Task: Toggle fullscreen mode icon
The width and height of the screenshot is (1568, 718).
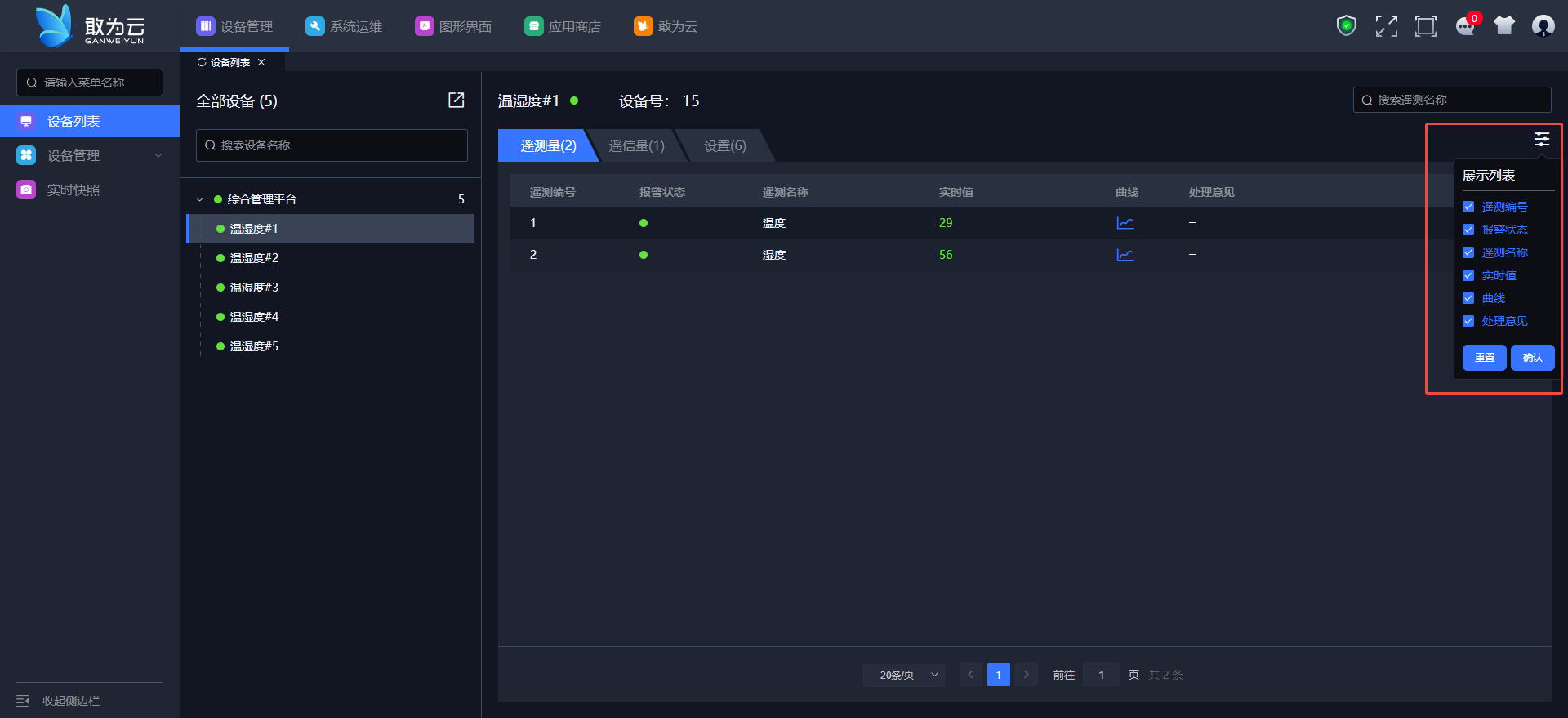Action: click(1386, 26)
